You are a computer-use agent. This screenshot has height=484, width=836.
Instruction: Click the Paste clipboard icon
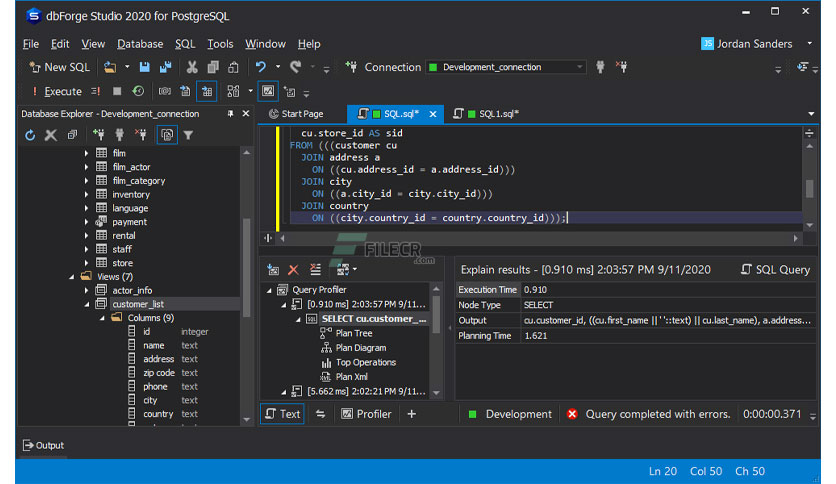pyautogui.click(x=234, y=67)
